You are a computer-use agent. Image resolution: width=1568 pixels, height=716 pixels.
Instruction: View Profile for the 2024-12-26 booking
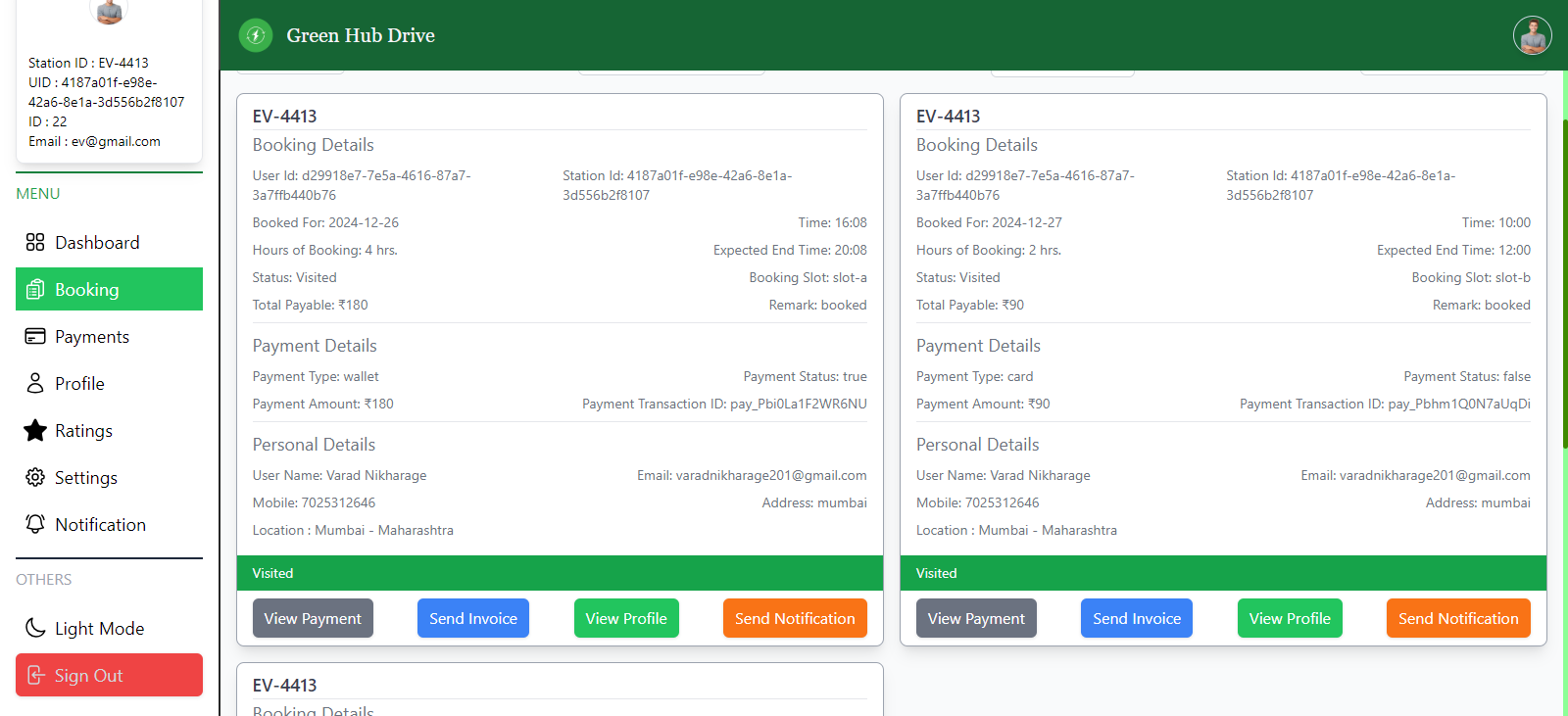(626, 618)
